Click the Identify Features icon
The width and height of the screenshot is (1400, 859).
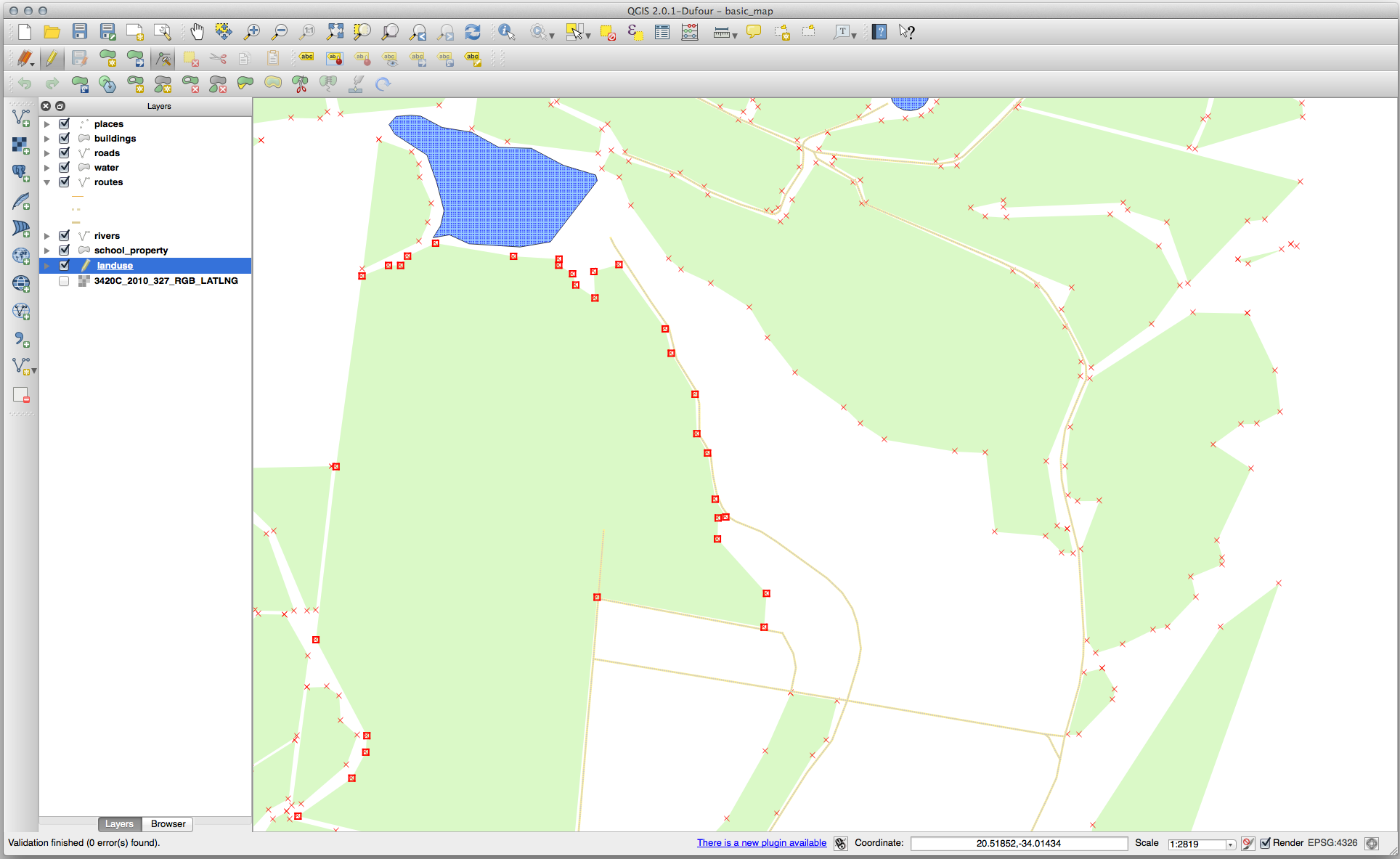tap(506, 32)
